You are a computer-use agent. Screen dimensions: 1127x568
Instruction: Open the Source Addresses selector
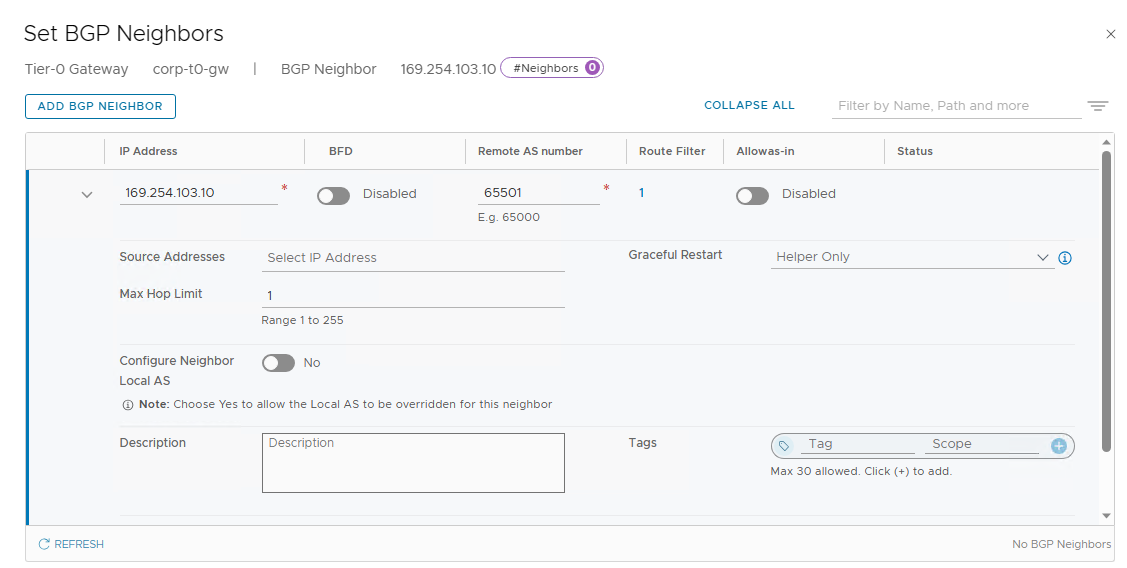click(413, 258)
